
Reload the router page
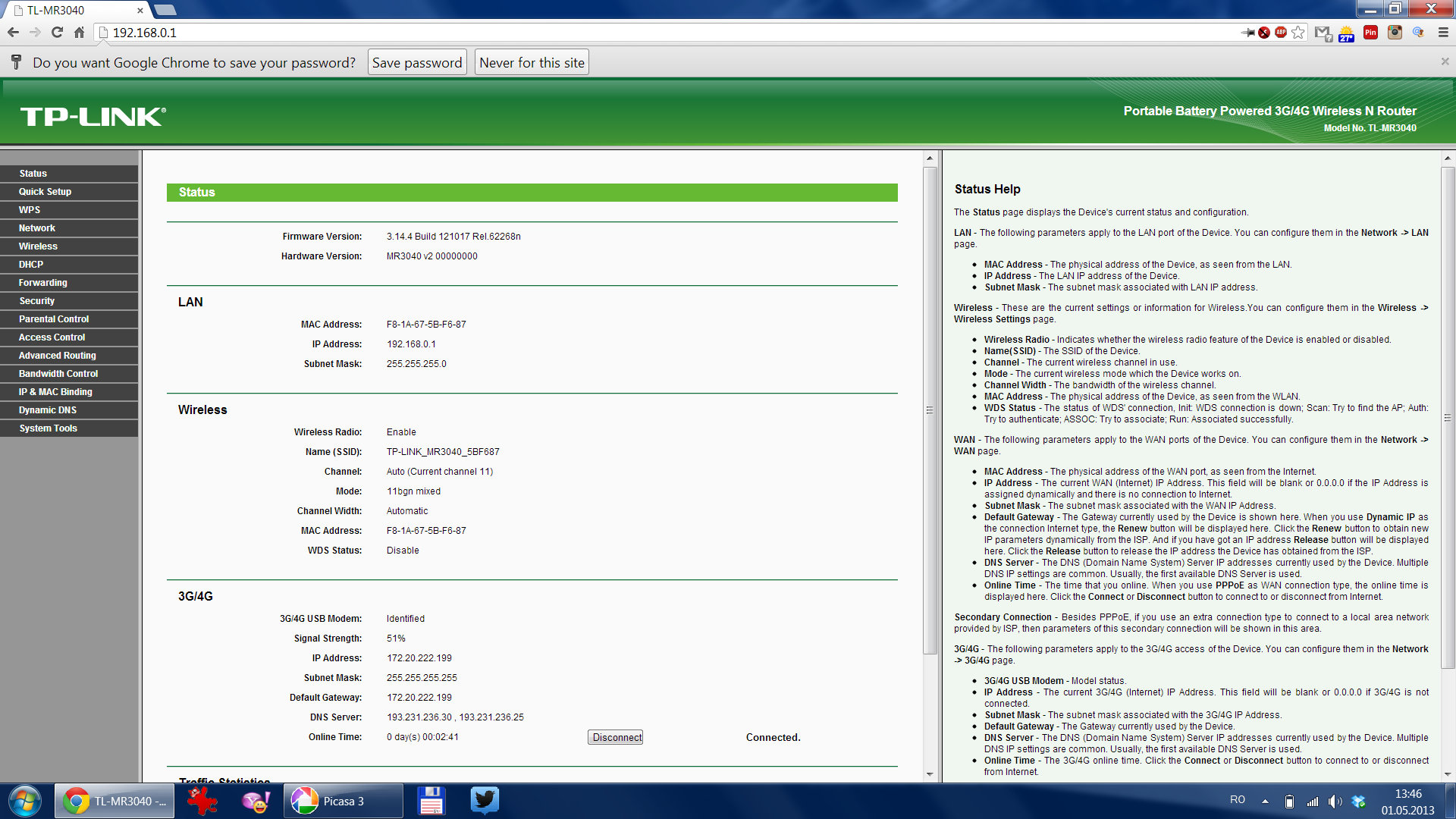coord(57,33)
